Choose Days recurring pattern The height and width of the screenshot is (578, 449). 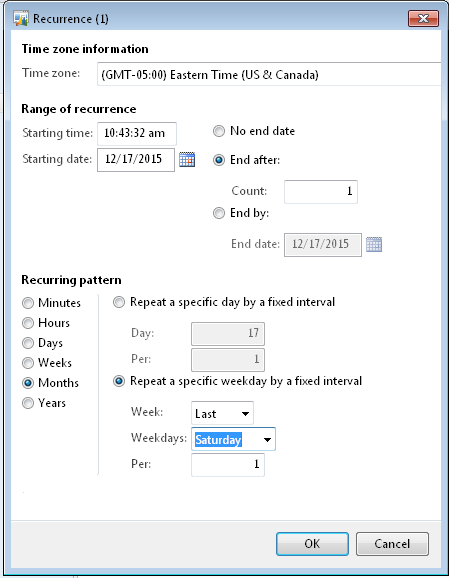[28, 343]
